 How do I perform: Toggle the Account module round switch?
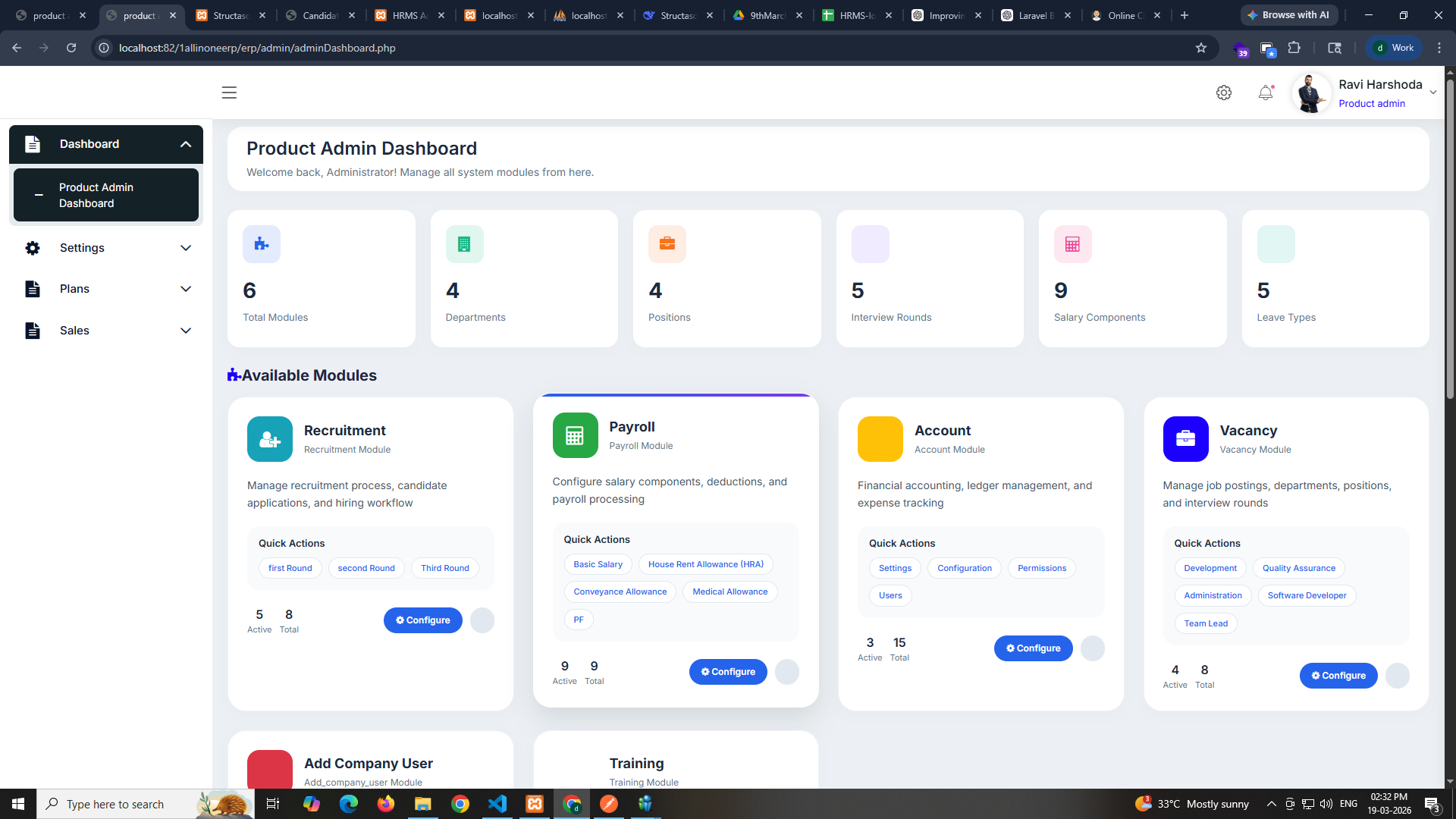click(x=1093, y=648)
